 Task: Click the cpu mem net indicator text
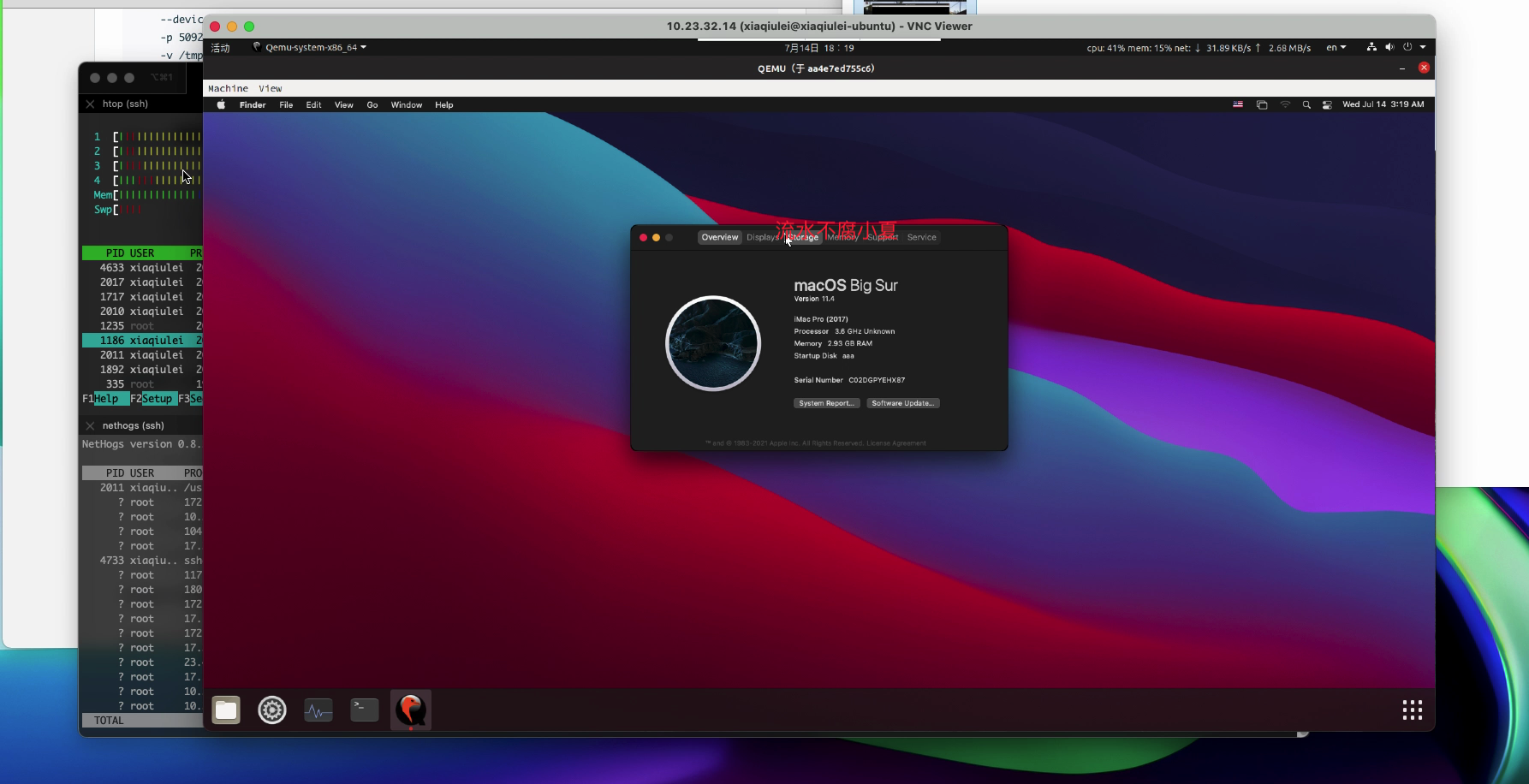tap(1199, 48)
